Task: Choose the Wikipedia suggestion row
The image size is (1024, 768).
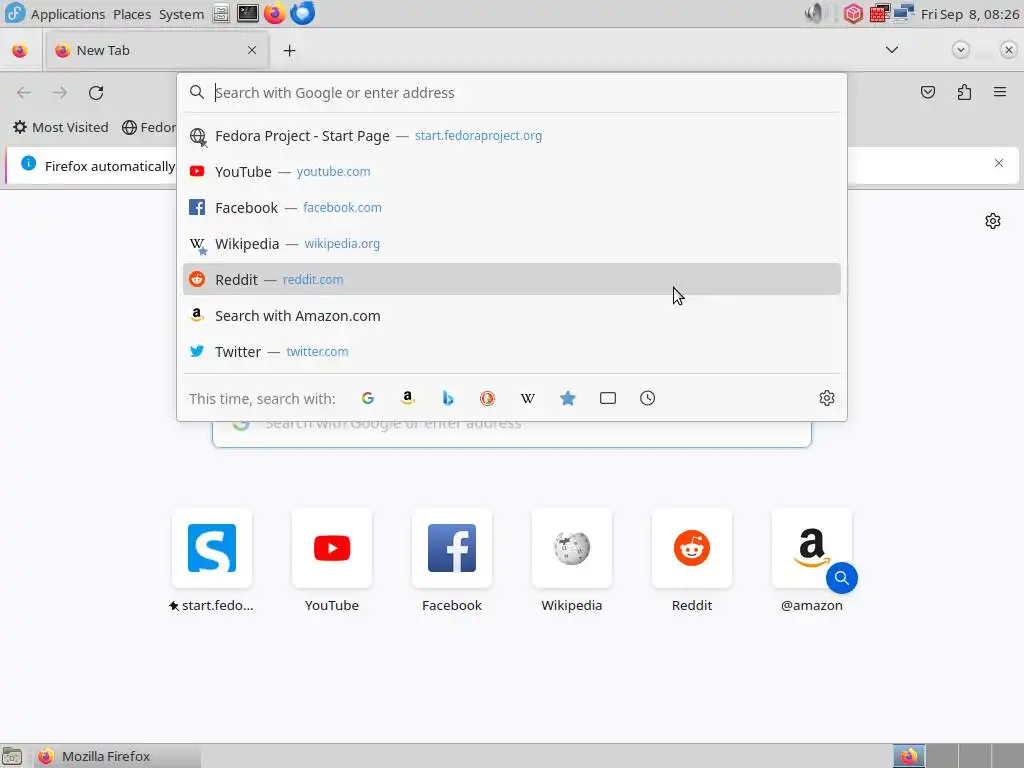Action: tap(511, 244)
